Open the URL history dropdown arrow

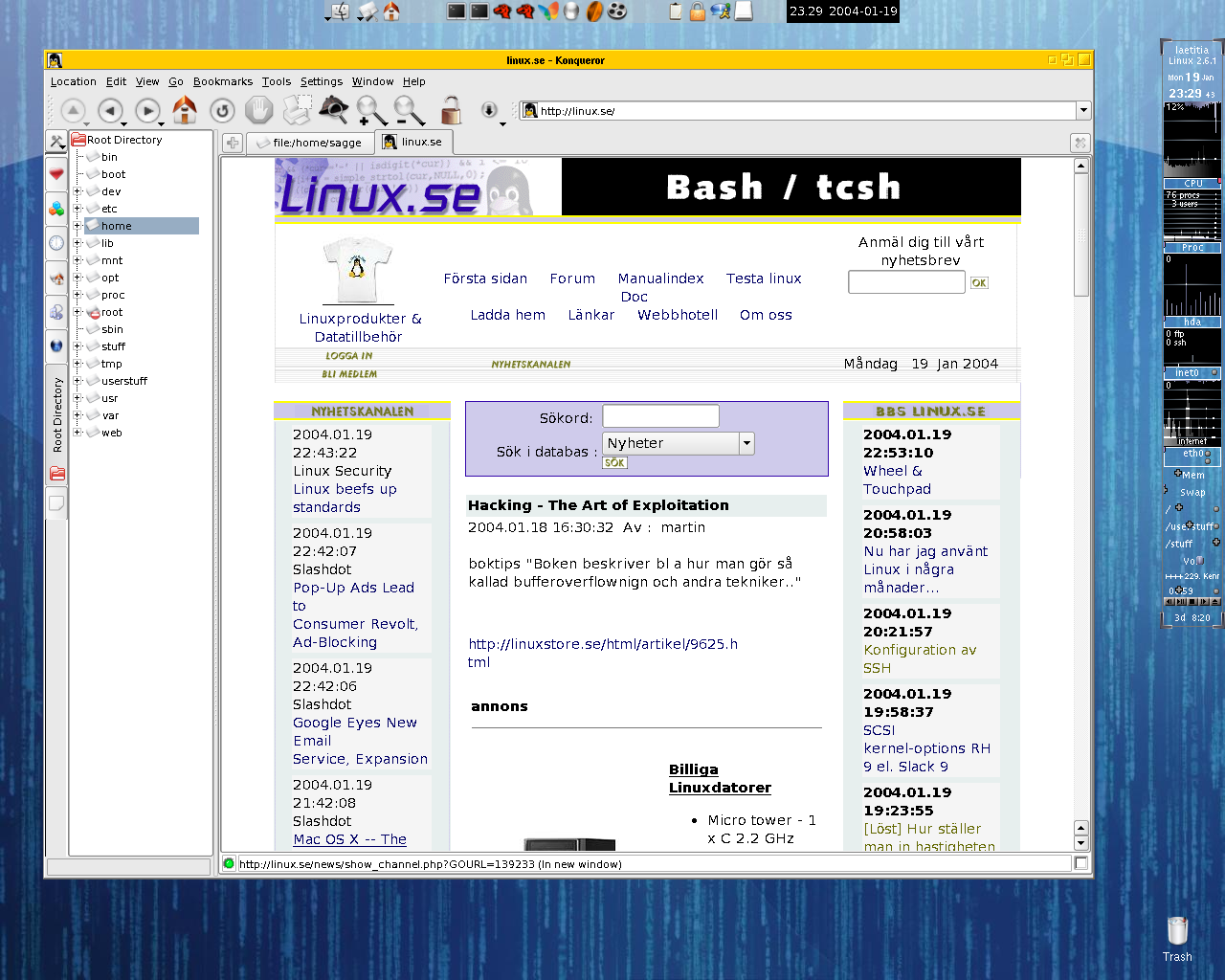(x=1083, y=111)
